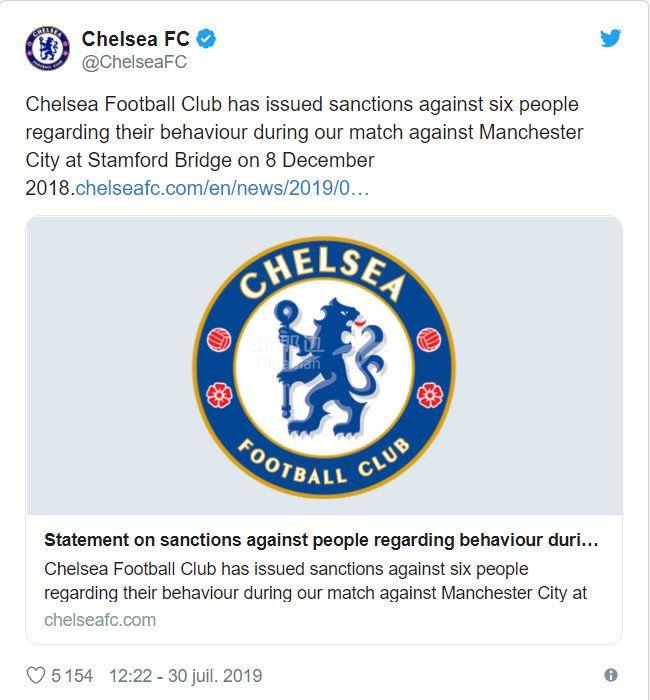
Task: Follow the chelseafc.com/en/news/2019 link in the tweet
Action: point(222,188)
